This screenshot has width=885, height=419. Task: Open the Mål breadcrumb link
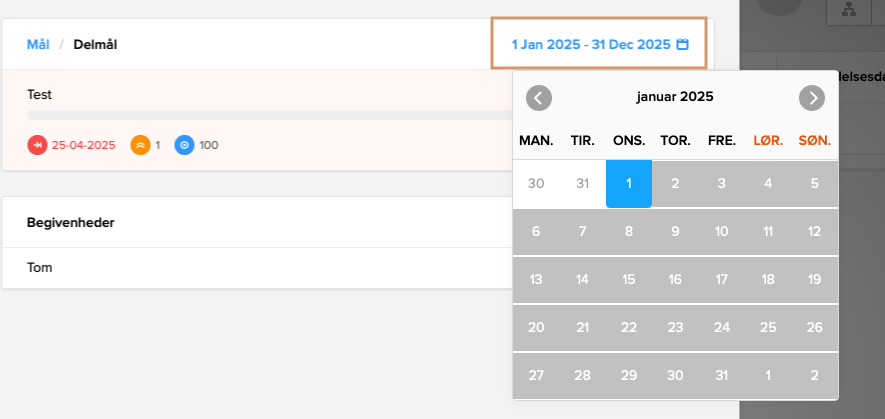coord(39,44)
